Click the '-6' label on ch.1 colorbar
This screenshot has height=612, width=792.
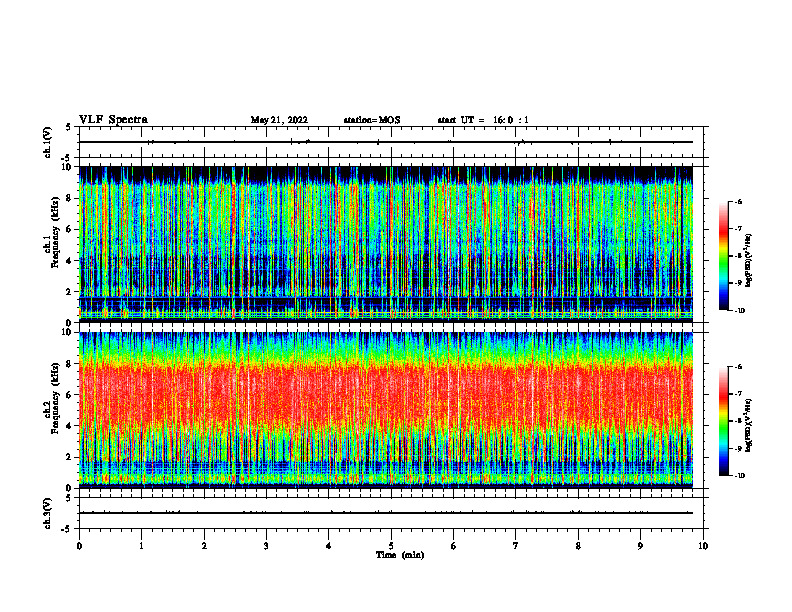(738, 201)
